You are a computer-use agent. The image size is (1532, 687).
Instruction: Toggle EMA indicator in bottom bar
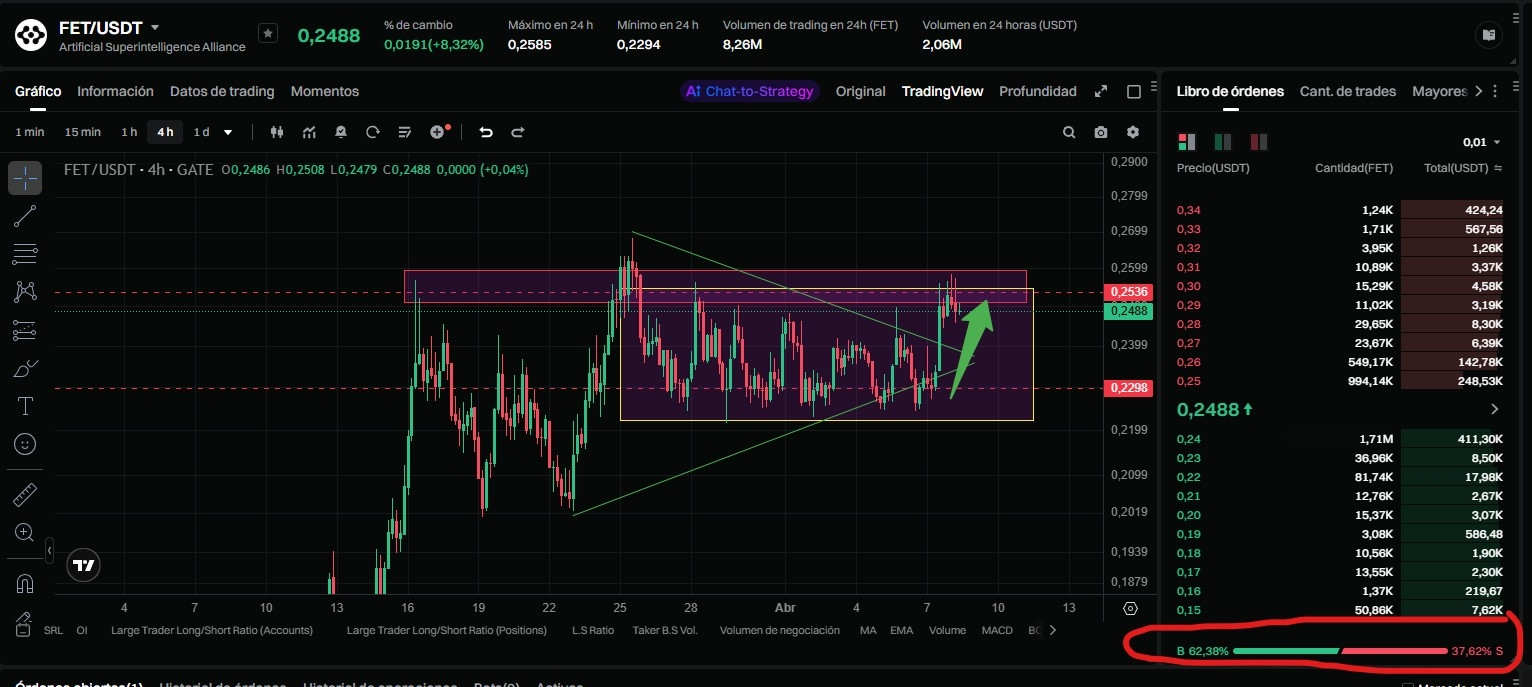coord(901,630)
